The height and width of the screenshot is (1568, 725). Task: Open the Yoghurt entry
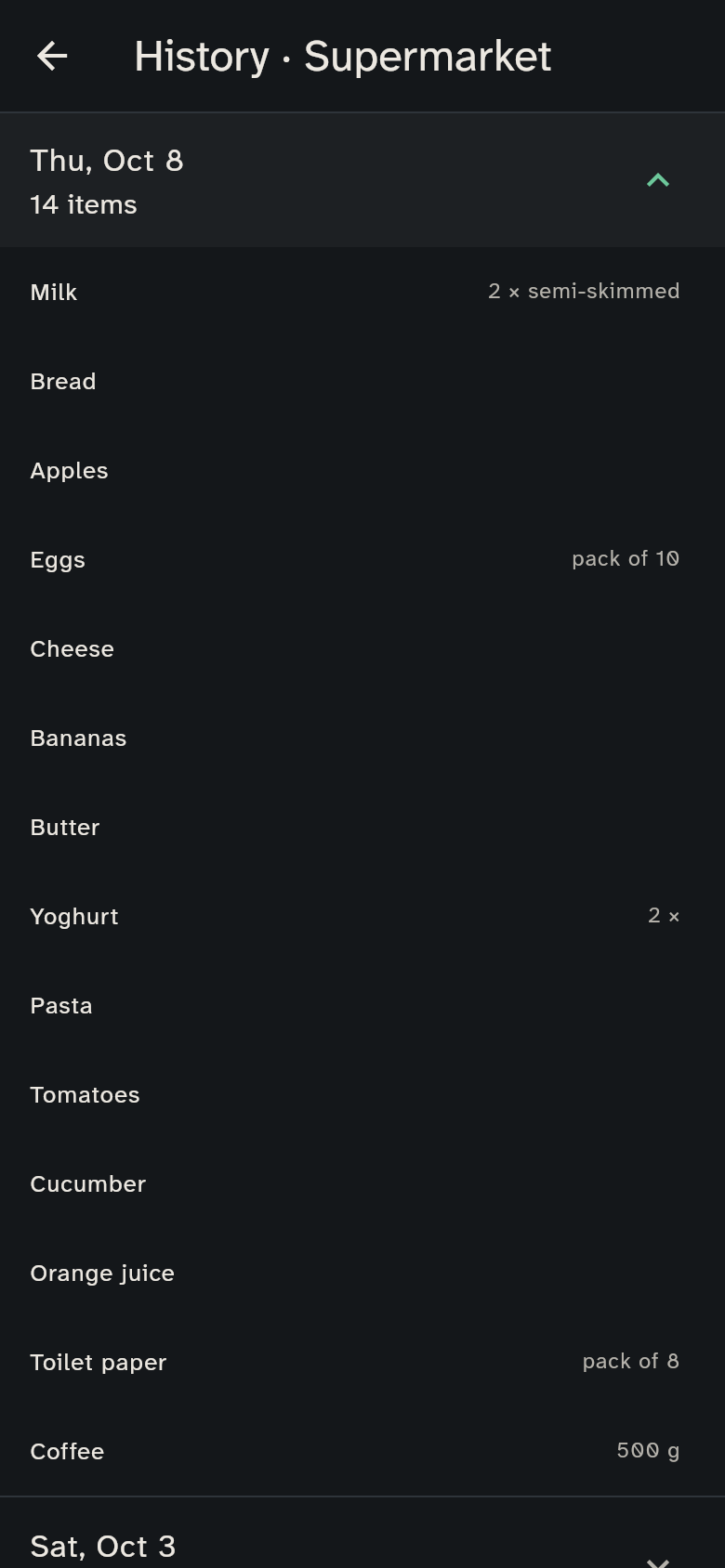coord(362,916)
